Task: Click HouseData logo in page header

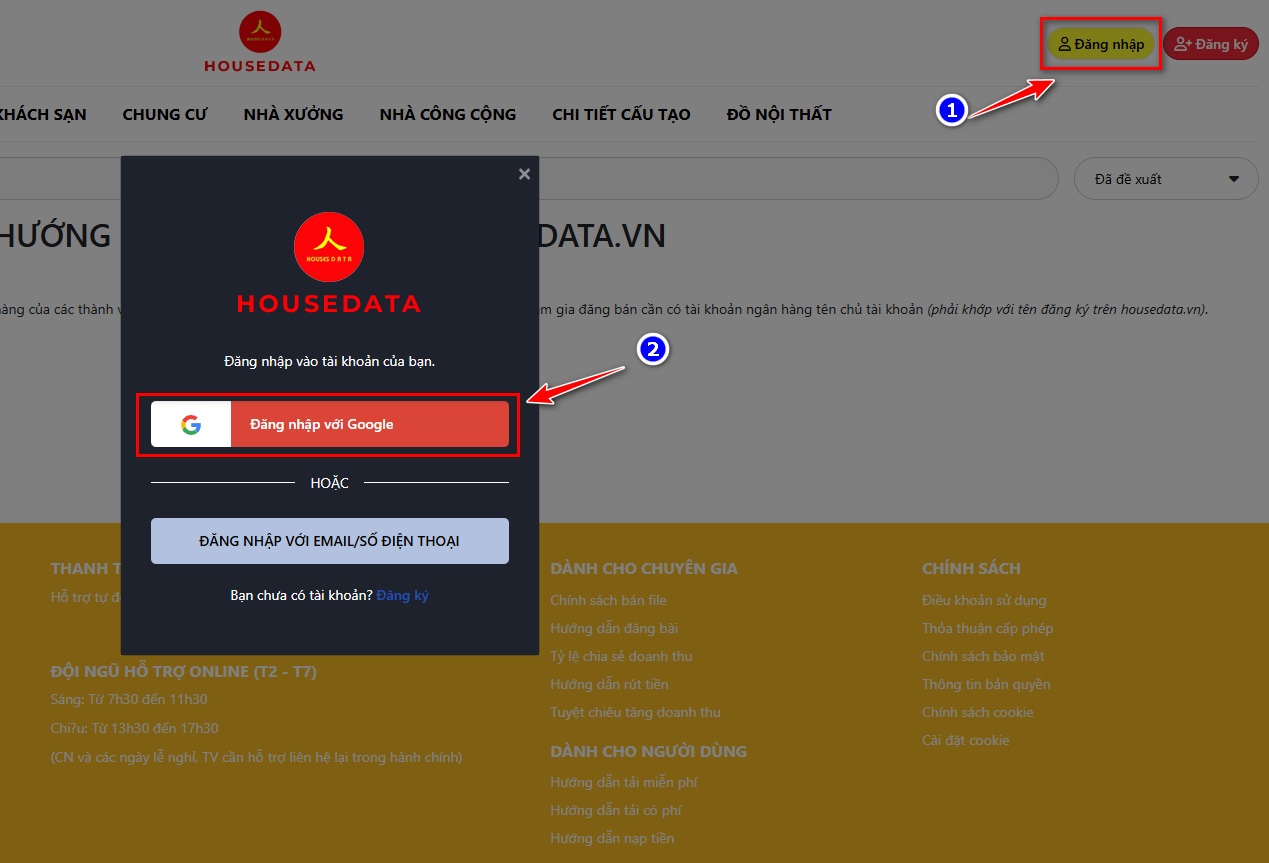Action: tap(260, 42)
